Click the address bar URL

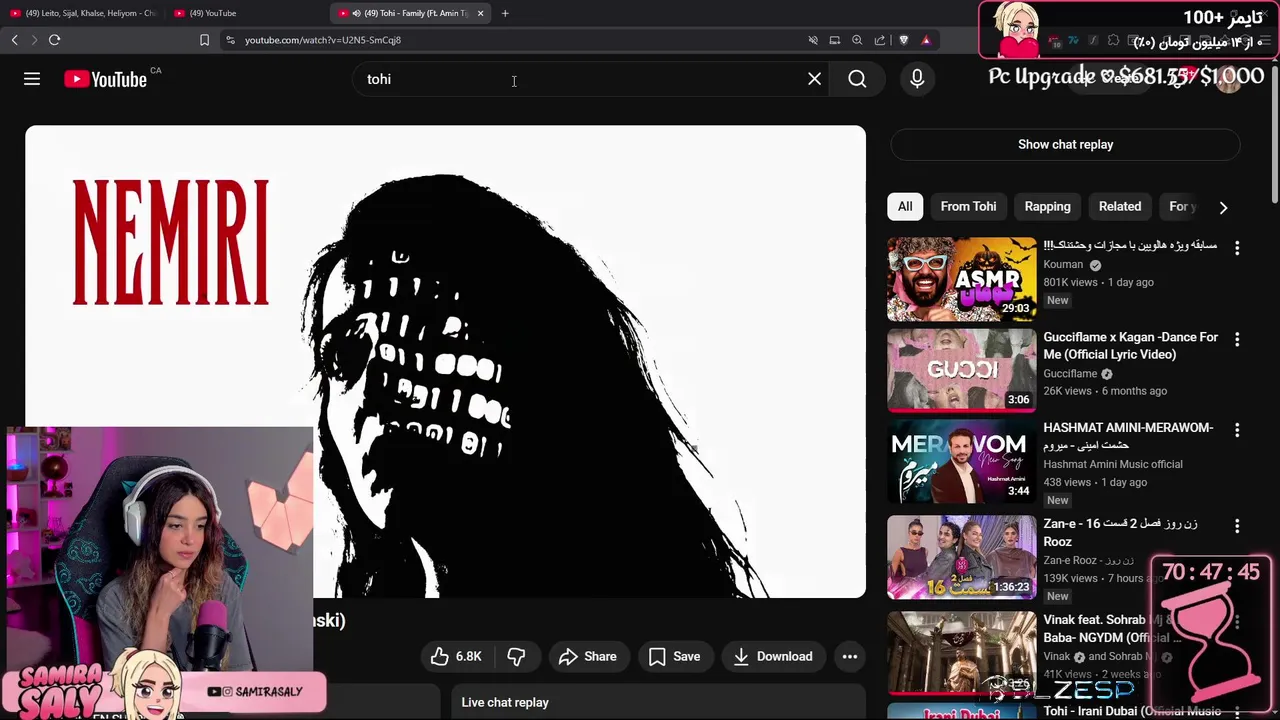pos(323,40)
